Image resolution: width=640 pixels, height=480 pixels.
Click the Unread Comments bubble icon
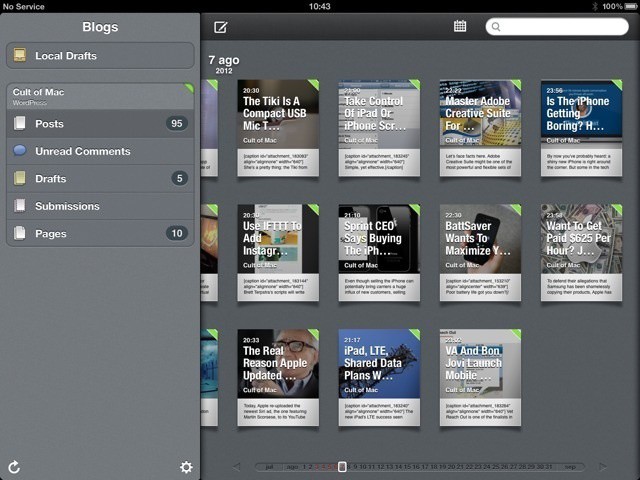pos(20,151)
